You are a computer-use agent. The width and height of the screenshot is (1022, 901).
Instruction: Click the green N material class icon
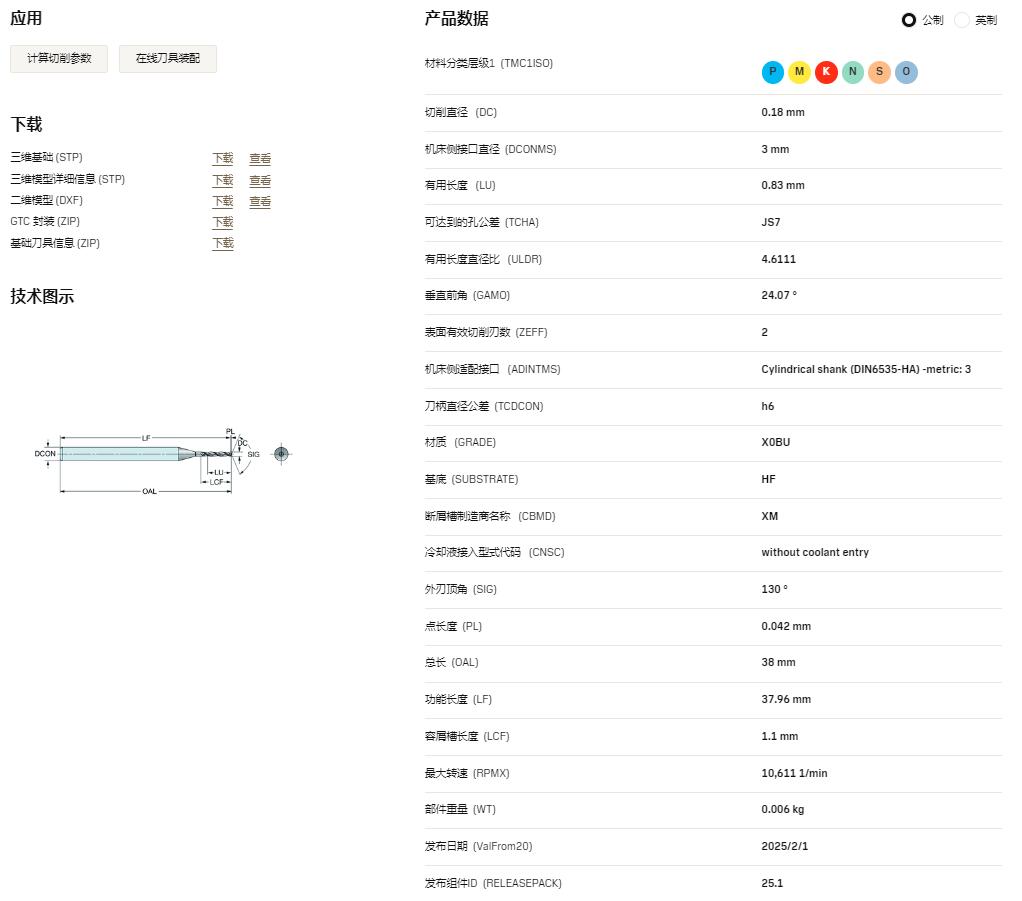852,72
